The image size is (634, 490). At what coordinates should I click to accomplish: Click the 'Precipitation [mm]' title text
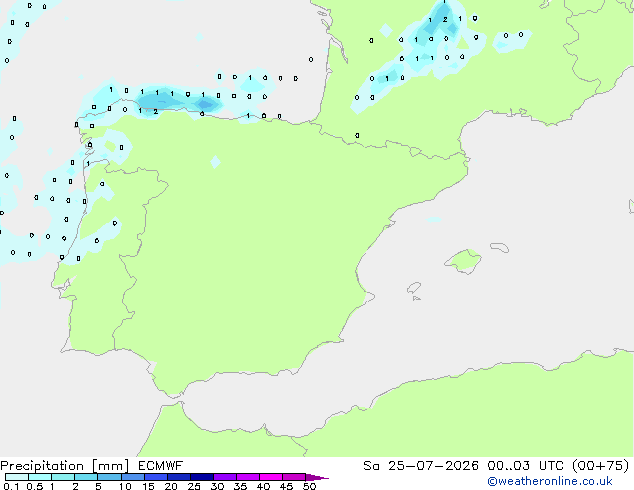point(65,466)
